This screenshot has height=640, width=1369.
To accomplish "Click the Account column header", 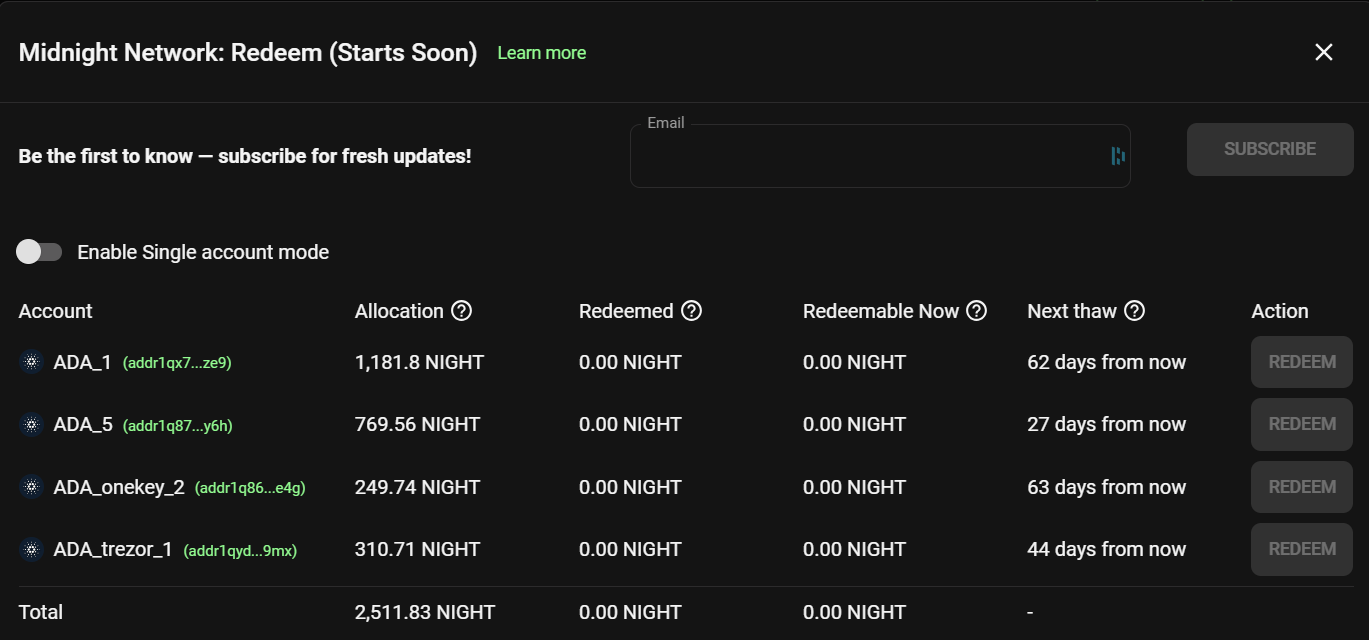I will coord(55,311).
